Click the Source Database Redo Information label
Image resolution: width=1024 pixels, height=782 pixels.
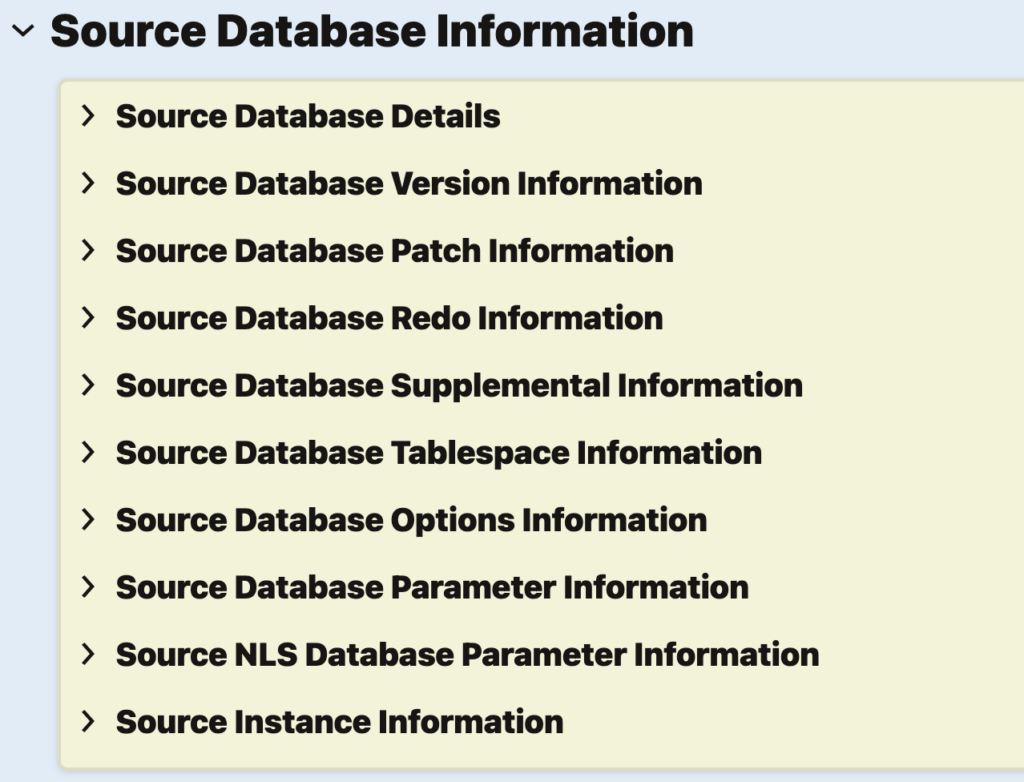click(x=389, y=318)
